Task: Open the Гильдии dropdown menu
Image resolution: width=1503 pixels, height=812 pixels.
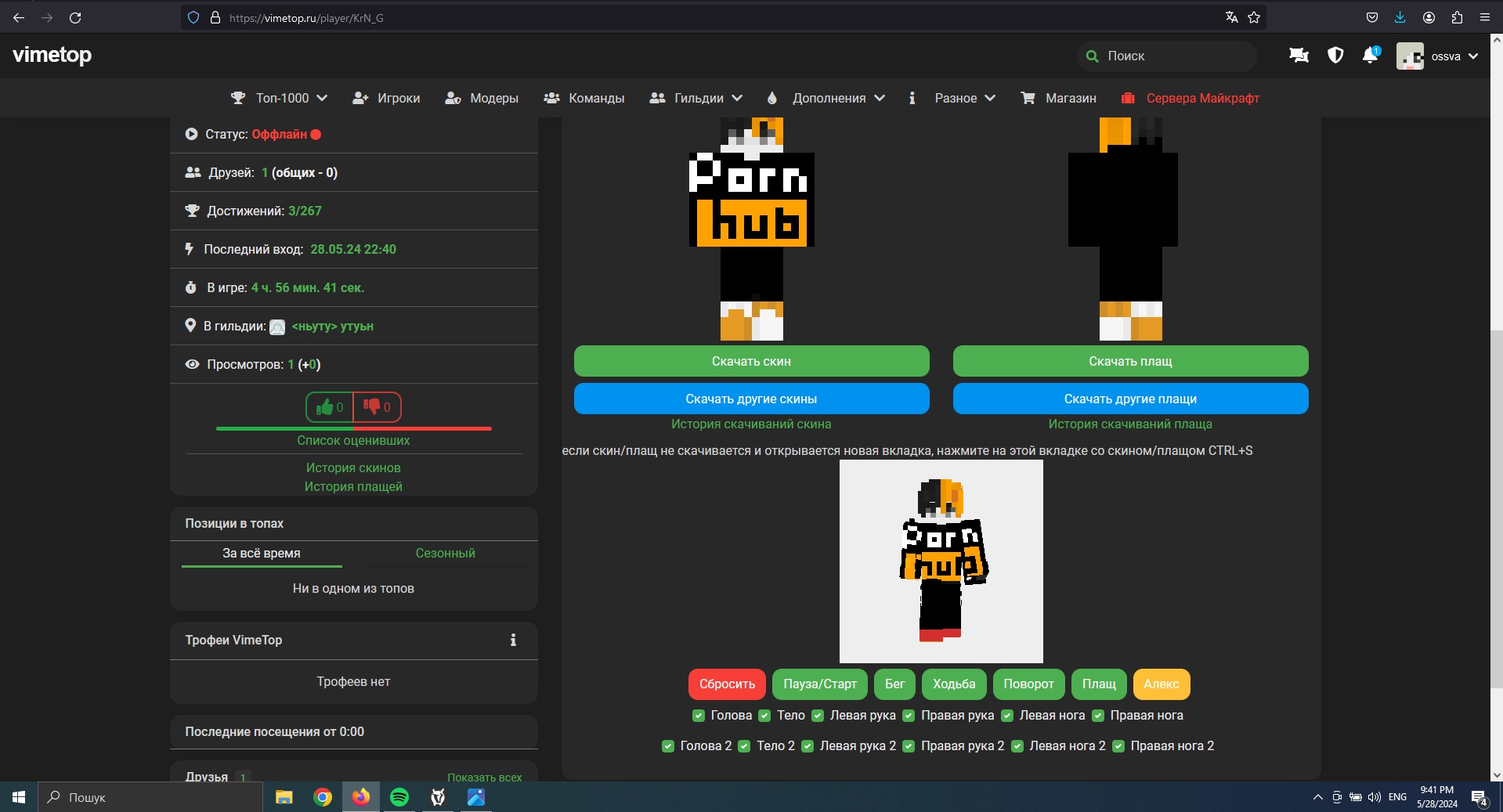Action: (x=696, y=98)
